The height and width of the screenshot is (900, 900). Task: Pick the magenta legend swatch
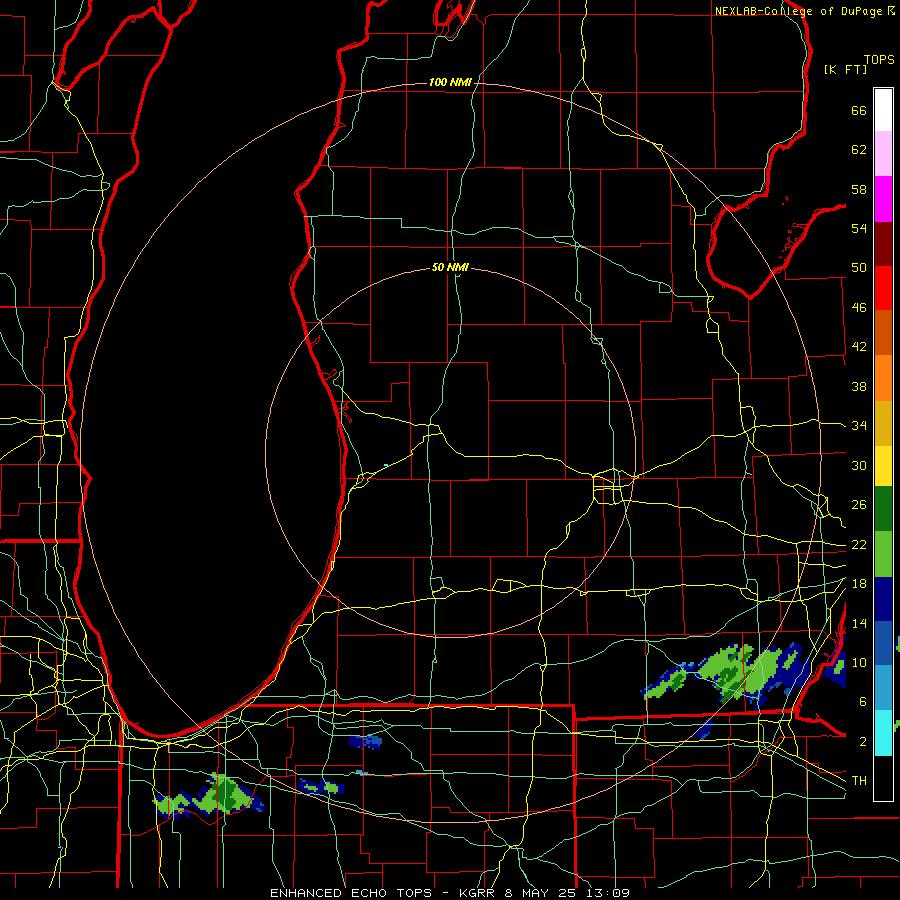pos(883,199)
